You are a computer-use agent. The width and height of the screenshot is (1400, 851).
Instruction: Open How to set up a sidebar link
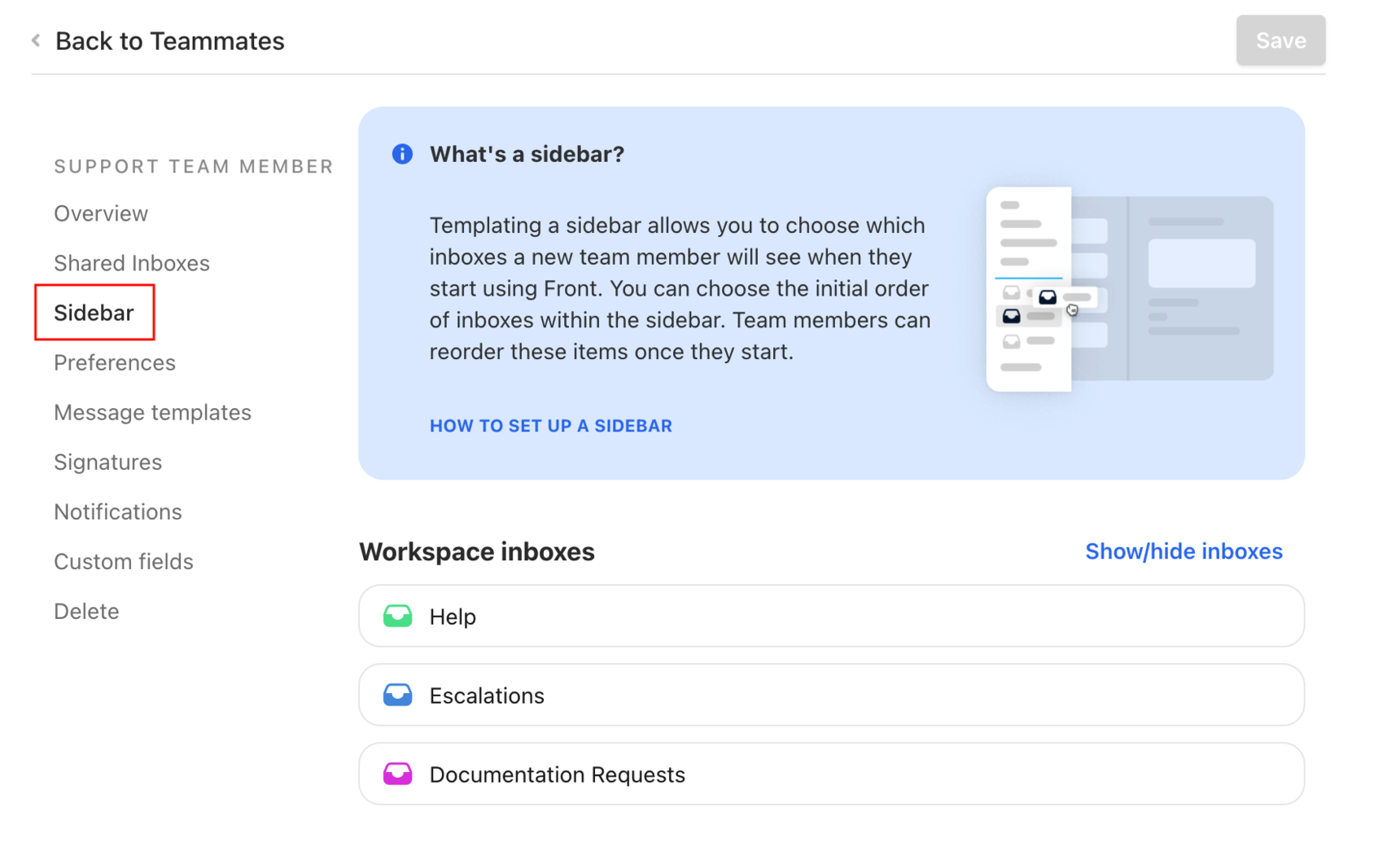coord(550,426)
